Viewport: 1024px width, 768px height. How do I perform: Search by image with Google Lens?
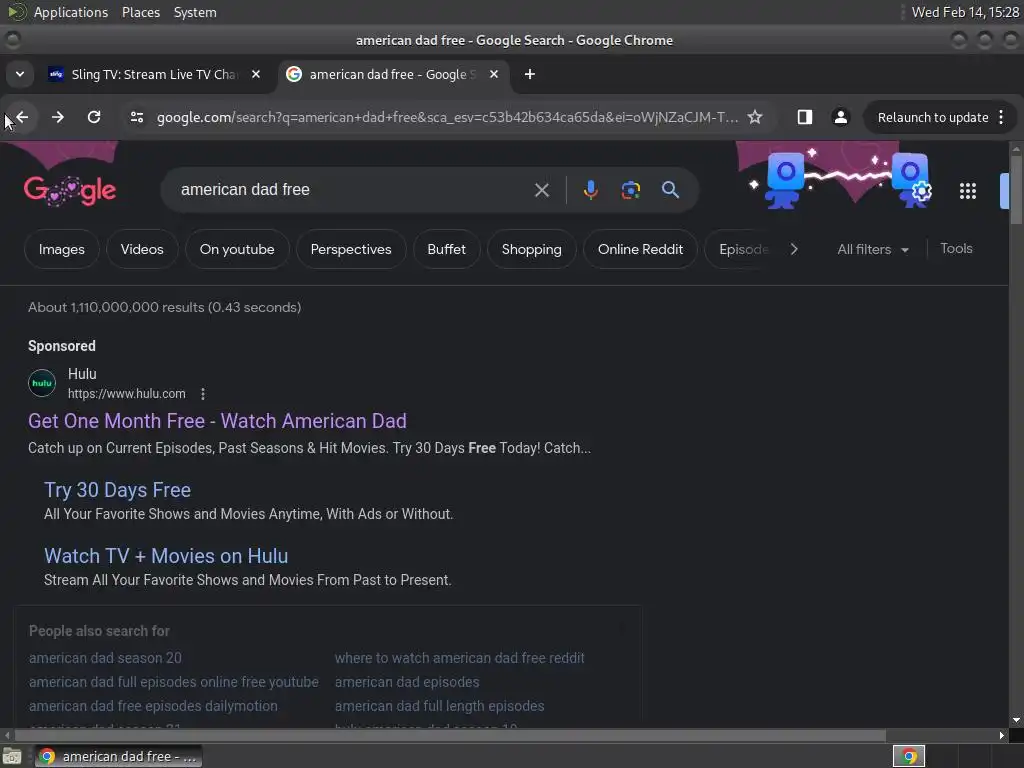(x=630, y=190)
